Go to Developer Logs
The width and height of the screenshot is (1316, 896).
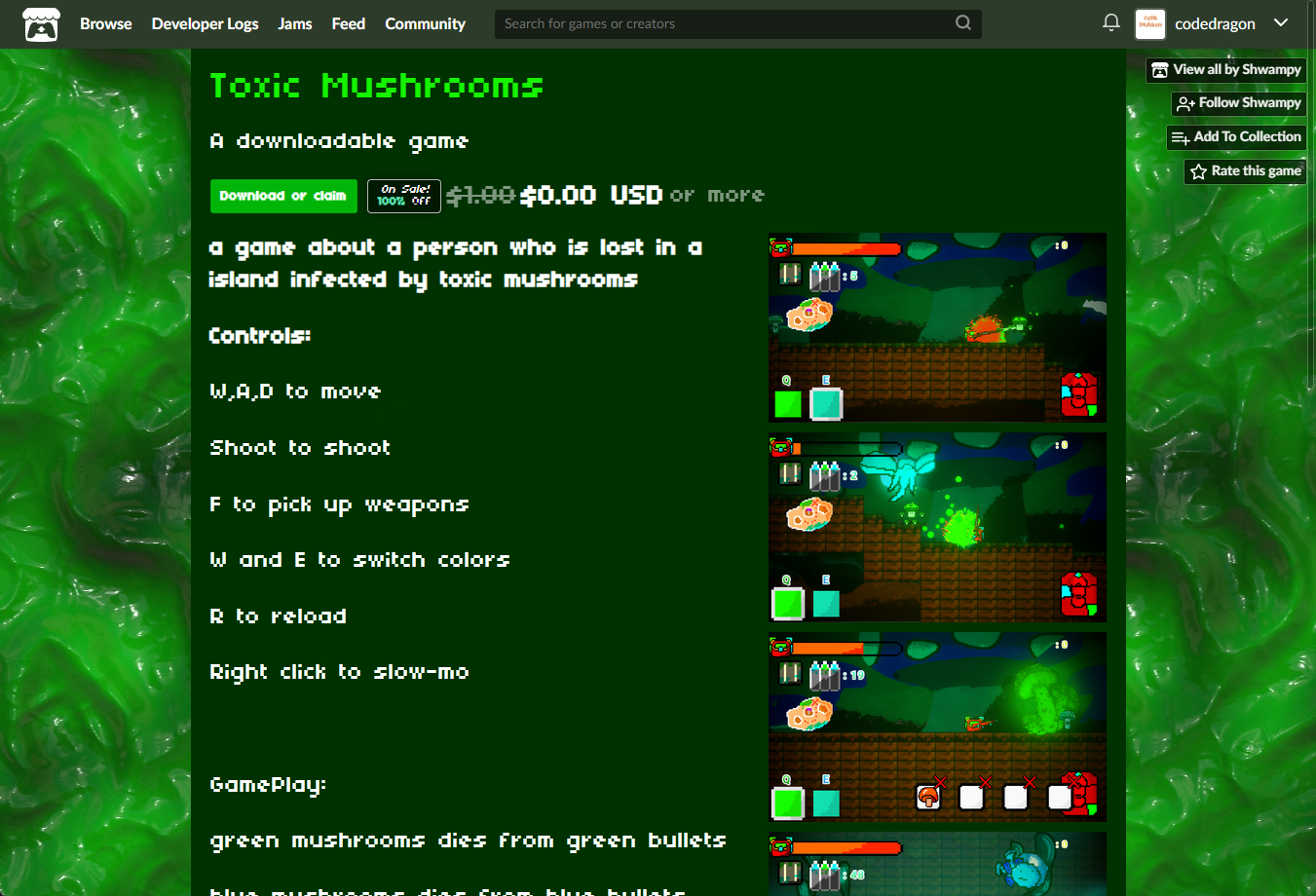click(x=205, y=23)
